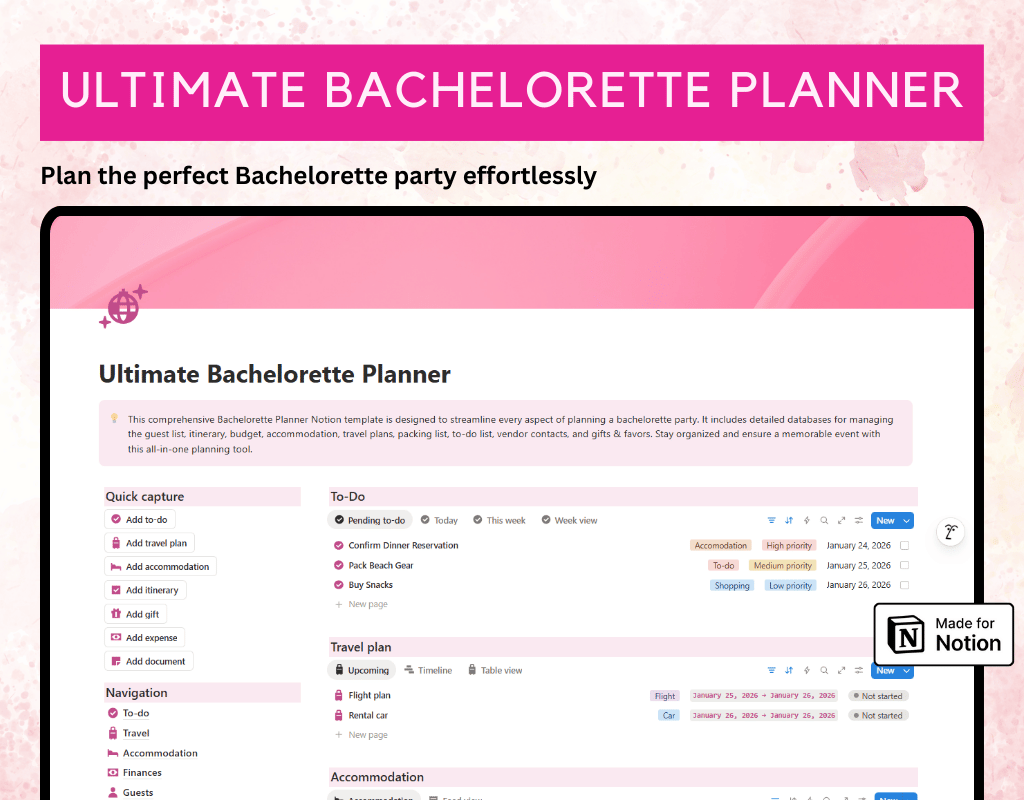The height and width of the screenshot is (800, 1024).
Task: Switch to the This week tab
Action: [x=500, y=520]
